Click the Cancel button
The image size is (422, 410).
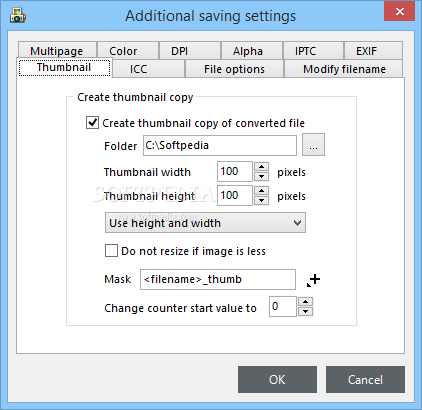click(x=365, y=380)
